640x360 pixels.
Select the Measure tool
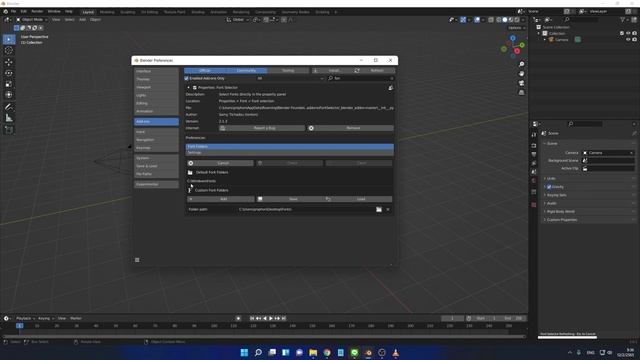pos(9,118)
